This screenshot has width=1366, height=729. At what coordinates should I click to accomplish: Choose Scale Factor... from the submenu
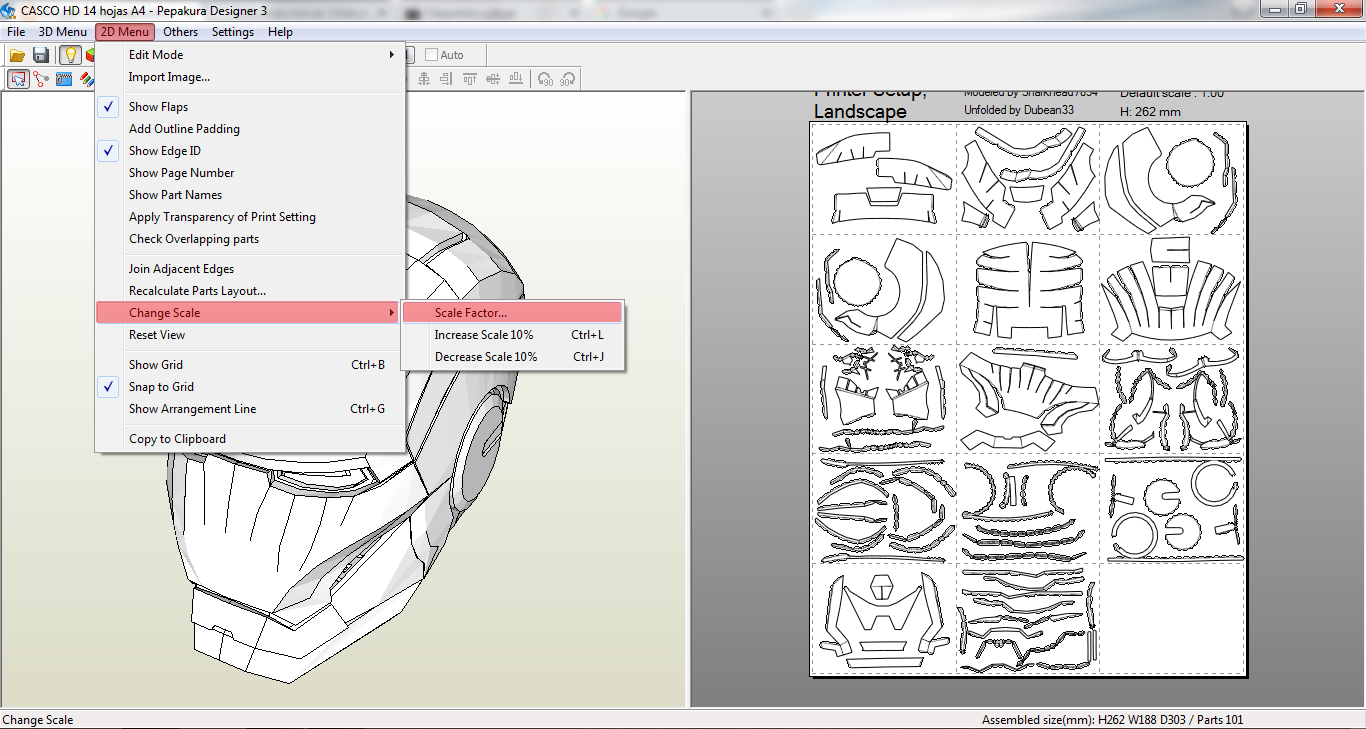(512, 313)
